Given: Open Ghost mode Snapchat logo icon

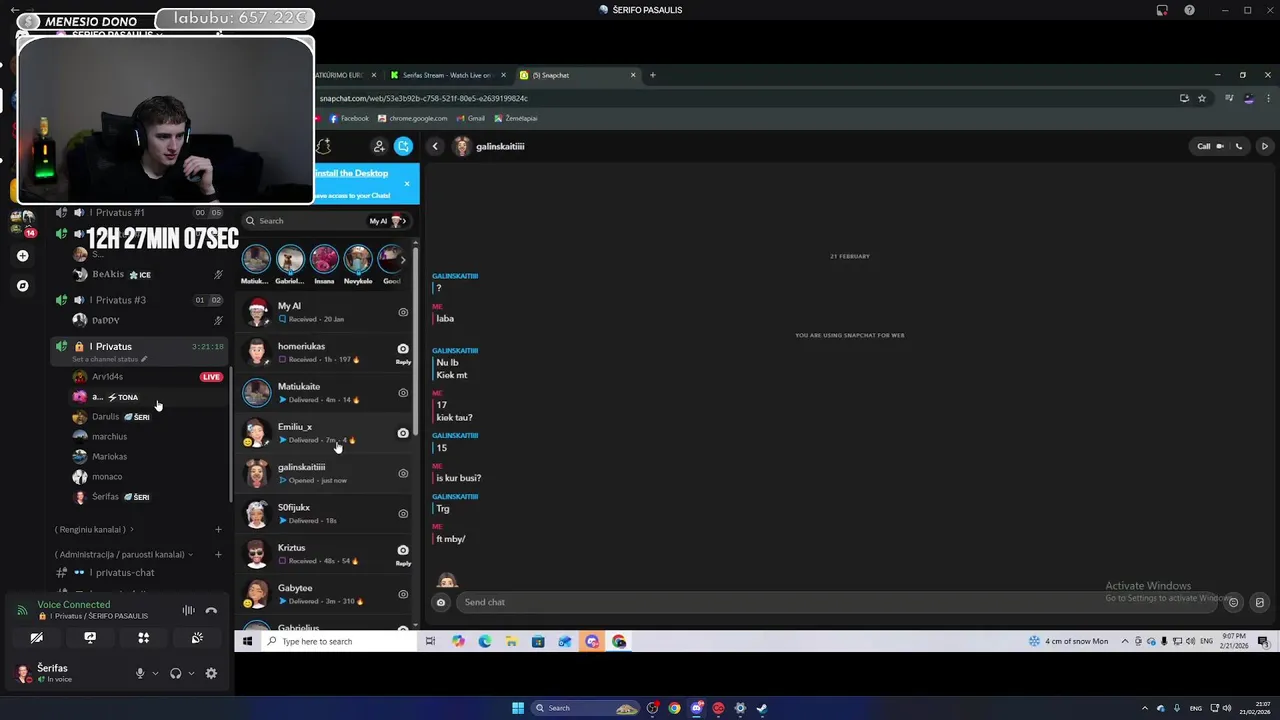Looking at the screenshot, I should coord(323,146).
